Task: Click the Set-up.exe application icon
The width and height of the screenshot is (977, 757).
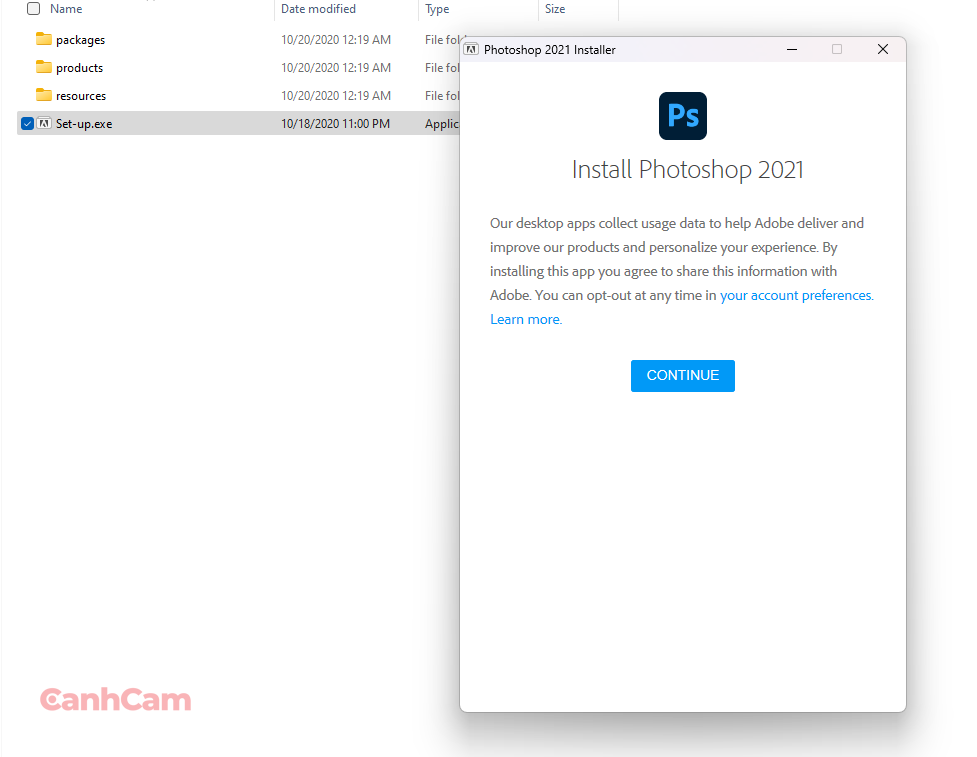Action: click(44, 123)
